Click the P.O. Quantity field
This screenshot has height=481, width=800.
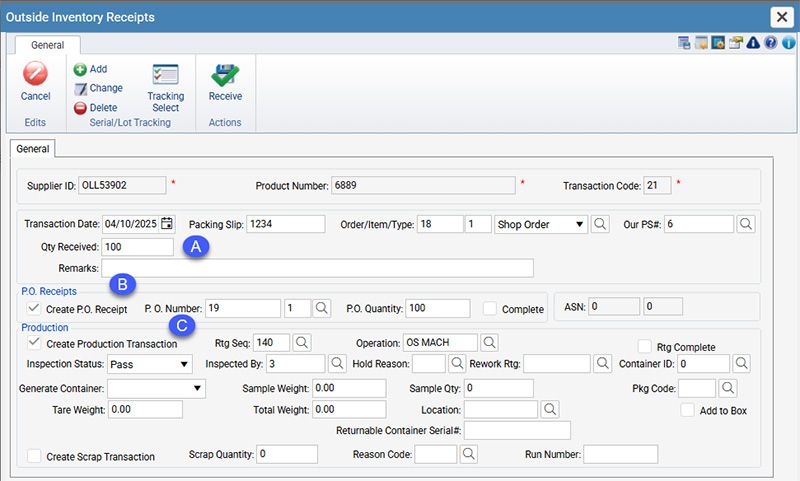pyautogui.click(x=438, y=308)
